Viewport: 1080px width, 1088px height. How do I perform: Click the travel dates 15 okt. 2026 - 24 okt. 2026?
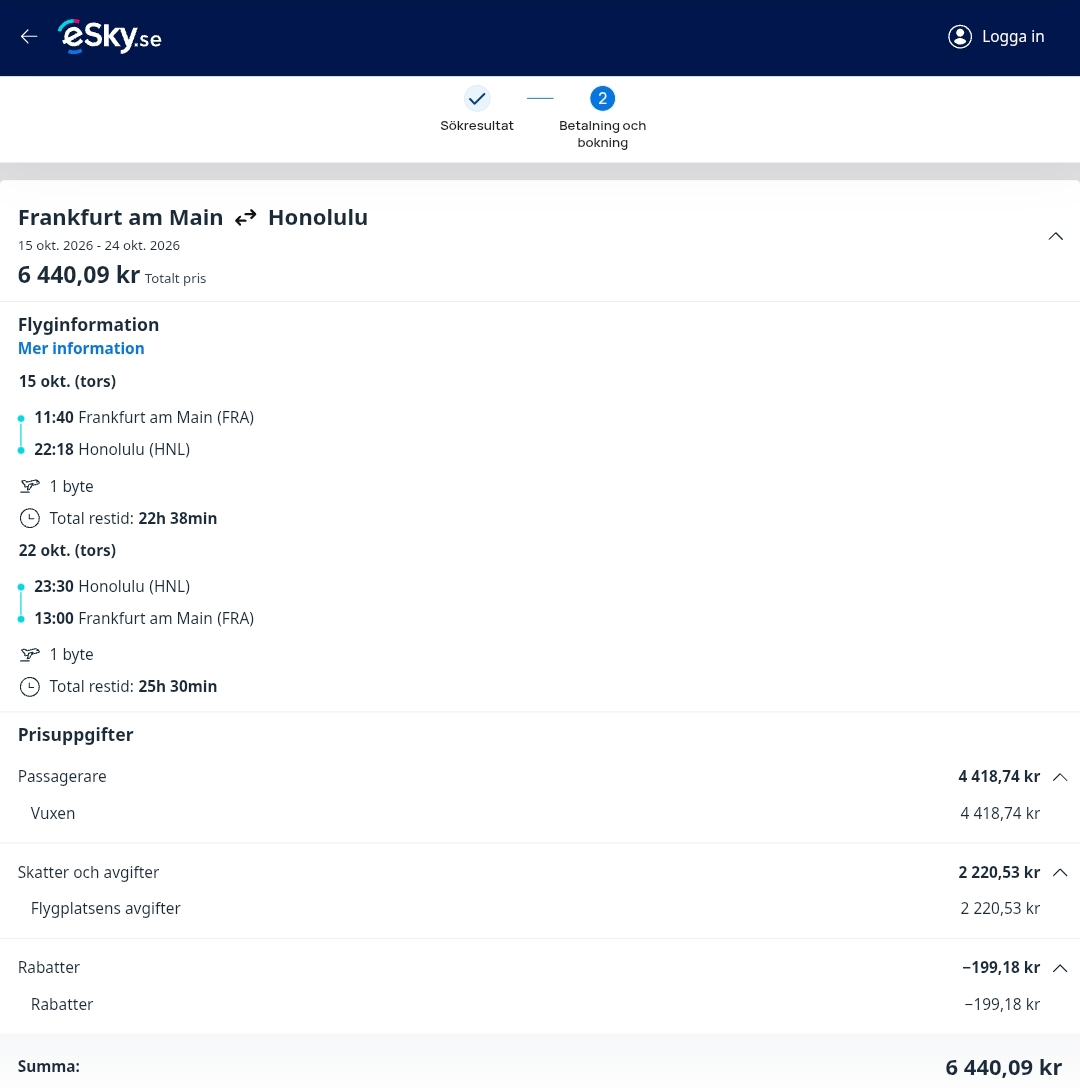coord(99,246)
